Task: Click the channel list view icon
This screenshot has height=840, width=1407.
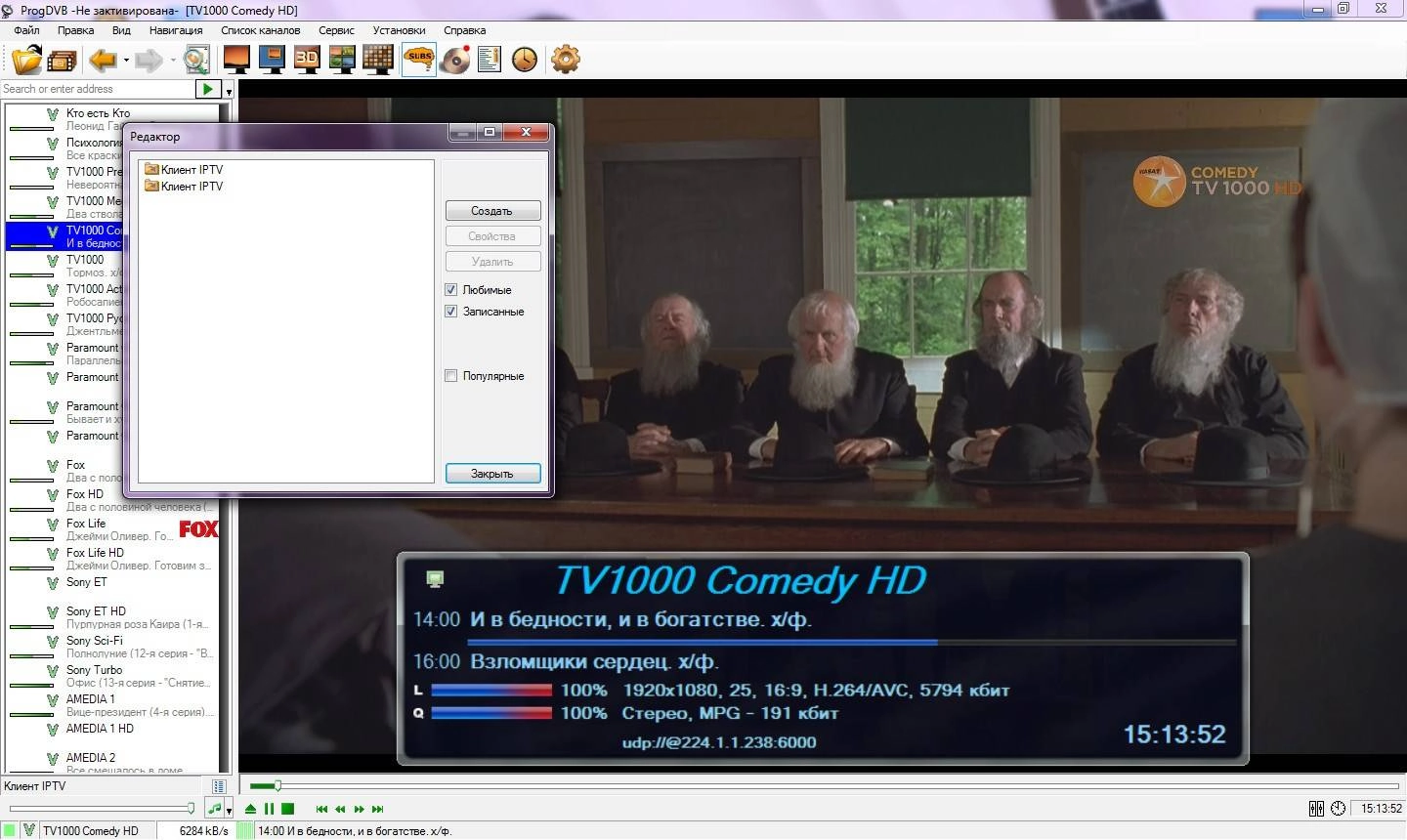Action: 219,786
